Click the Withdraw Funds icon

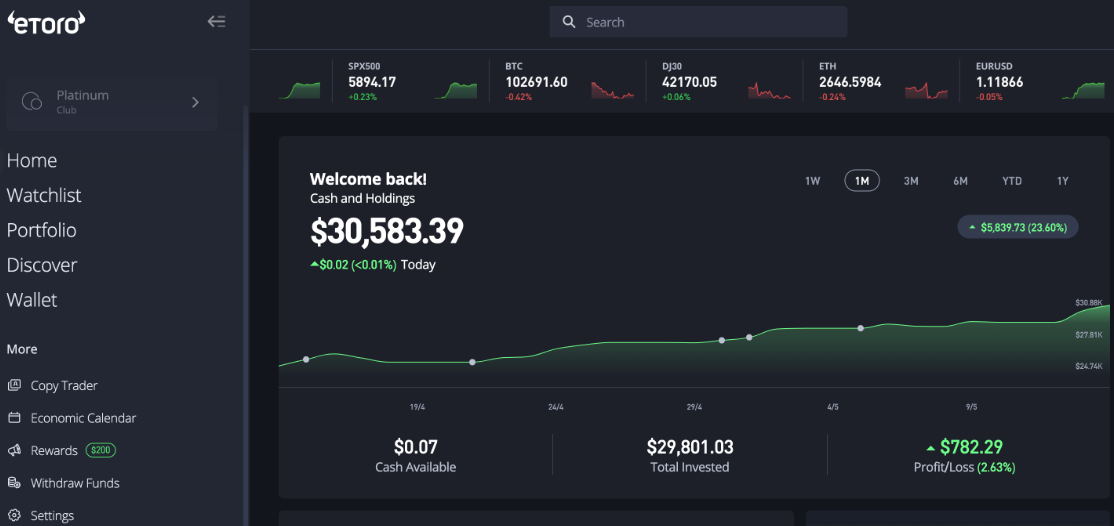[14, 483]
